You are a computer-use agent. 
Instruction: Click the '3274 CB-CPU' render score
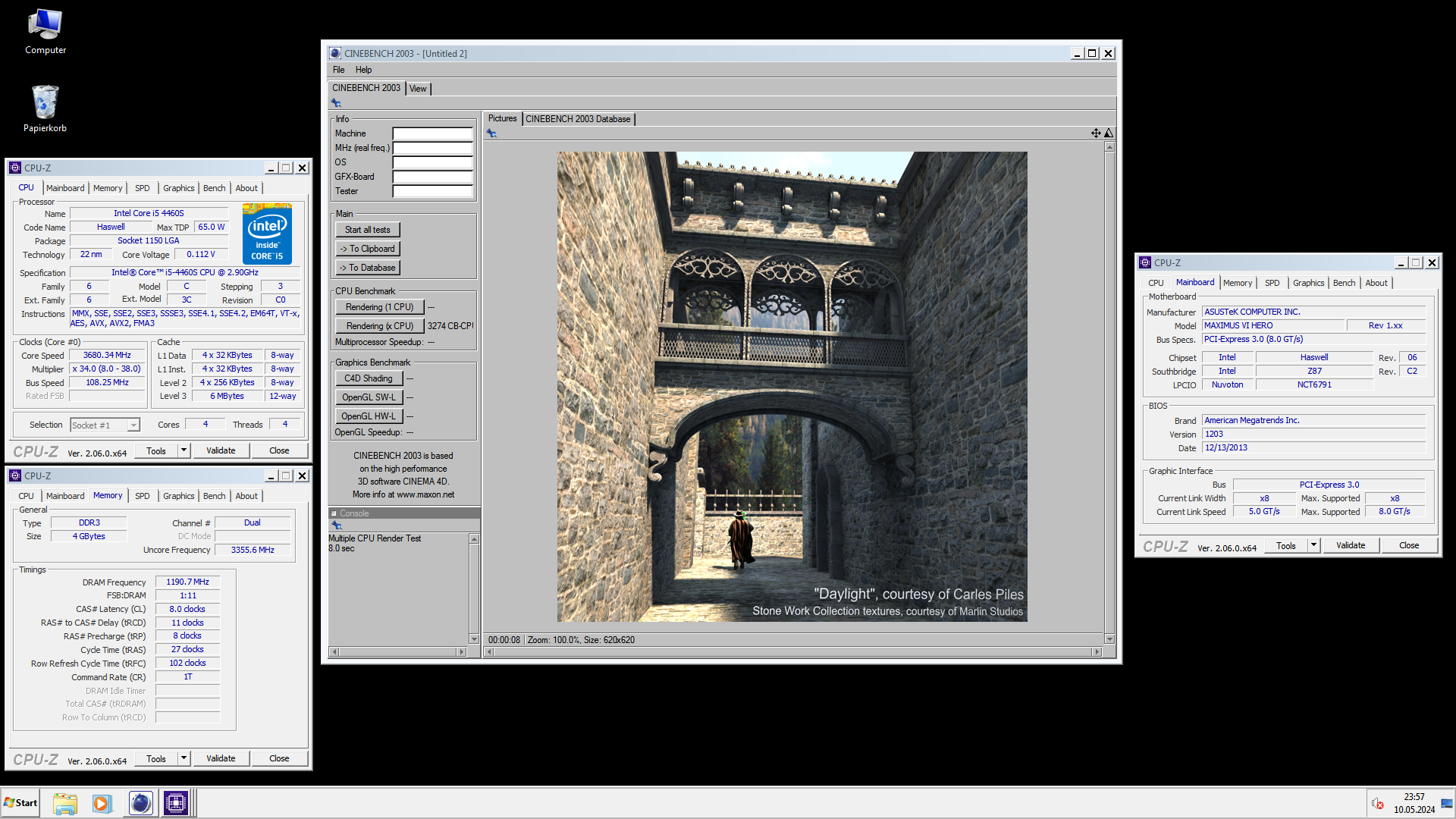click(x=450, y=326)
